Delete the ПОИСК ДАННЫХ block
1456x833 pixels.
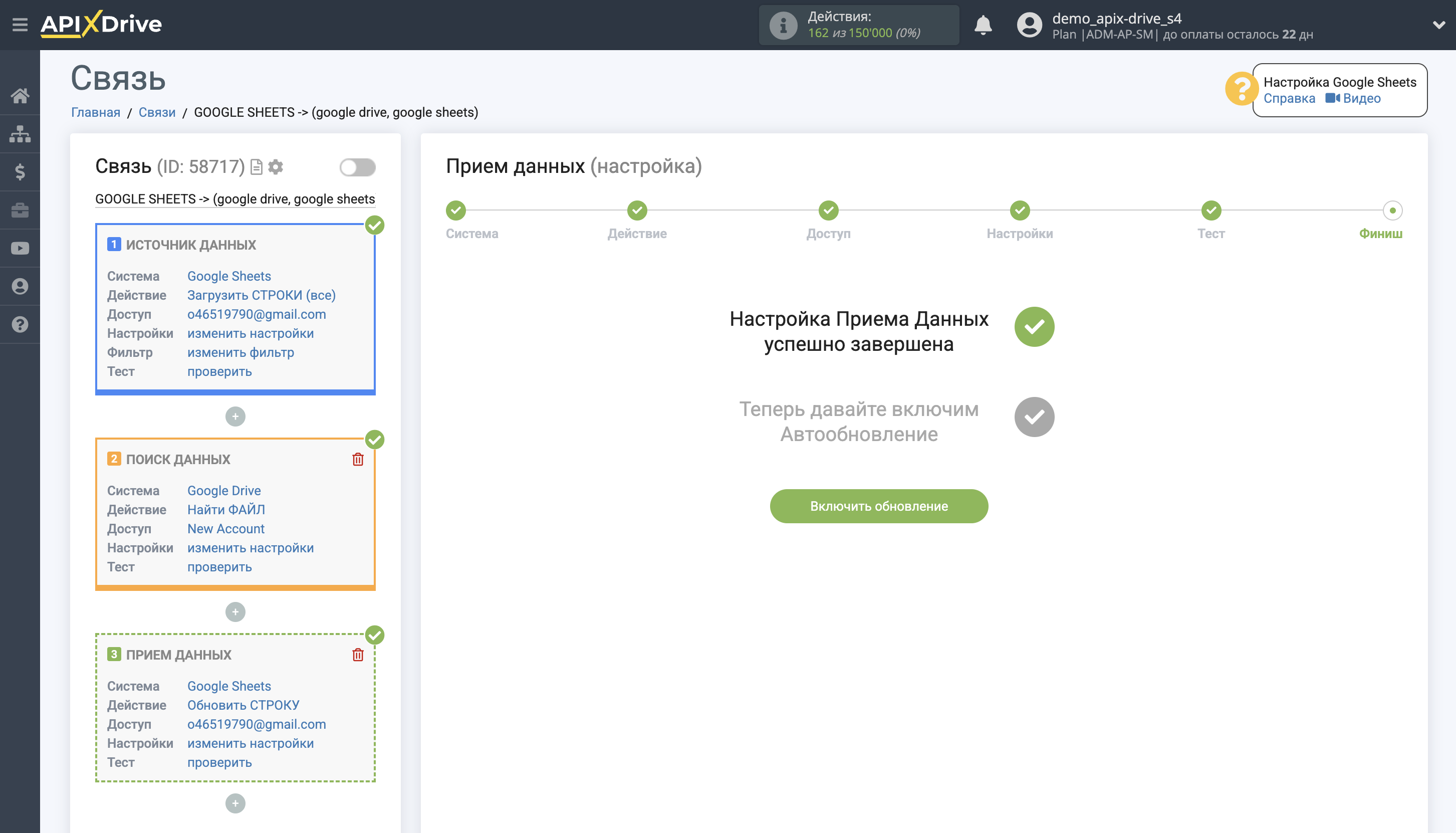(358, 460)
